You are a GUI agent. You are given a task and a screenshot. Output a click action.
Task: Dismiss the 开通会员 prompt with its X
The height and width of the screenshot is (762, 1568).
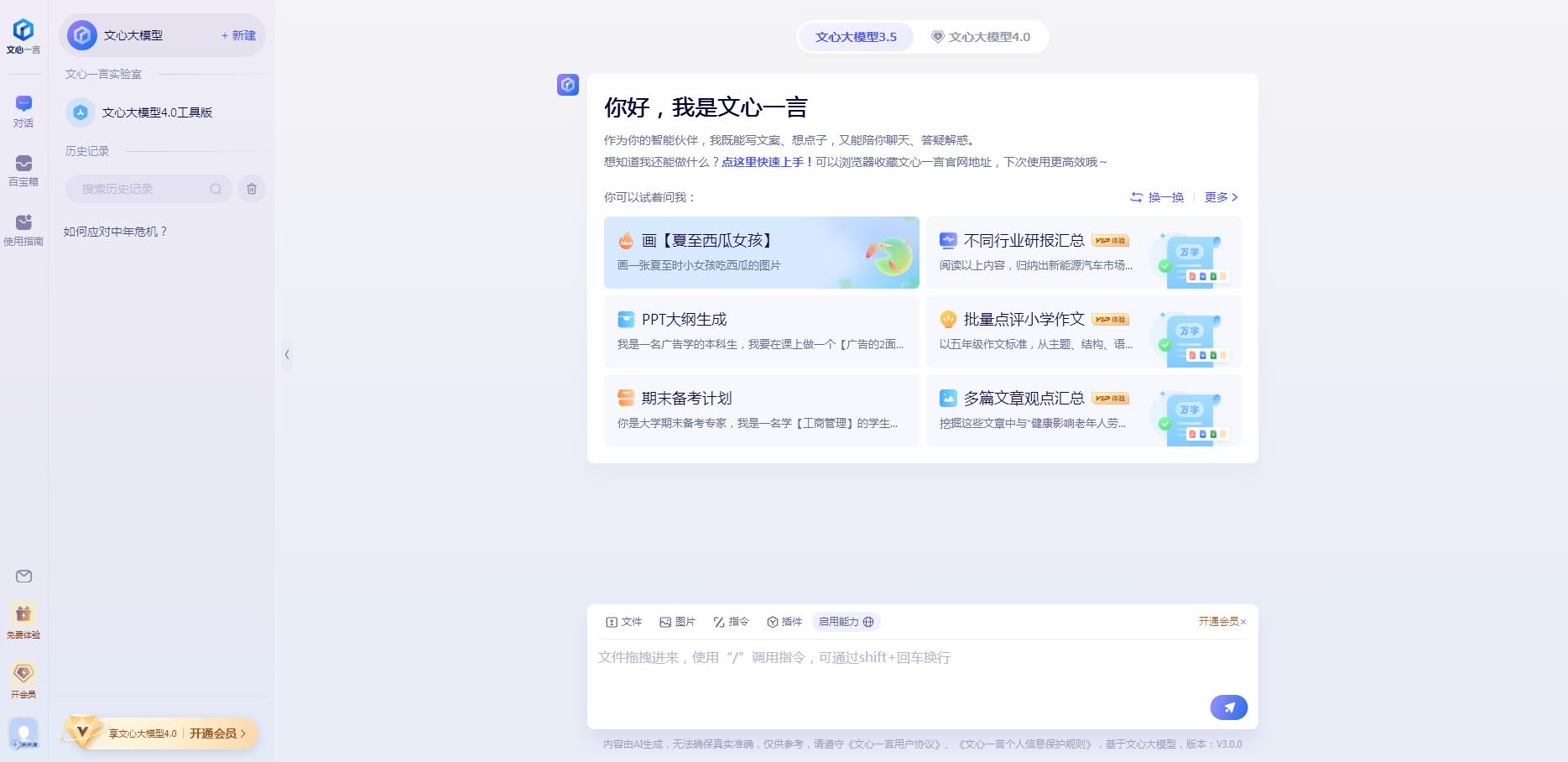(1243, 622)
